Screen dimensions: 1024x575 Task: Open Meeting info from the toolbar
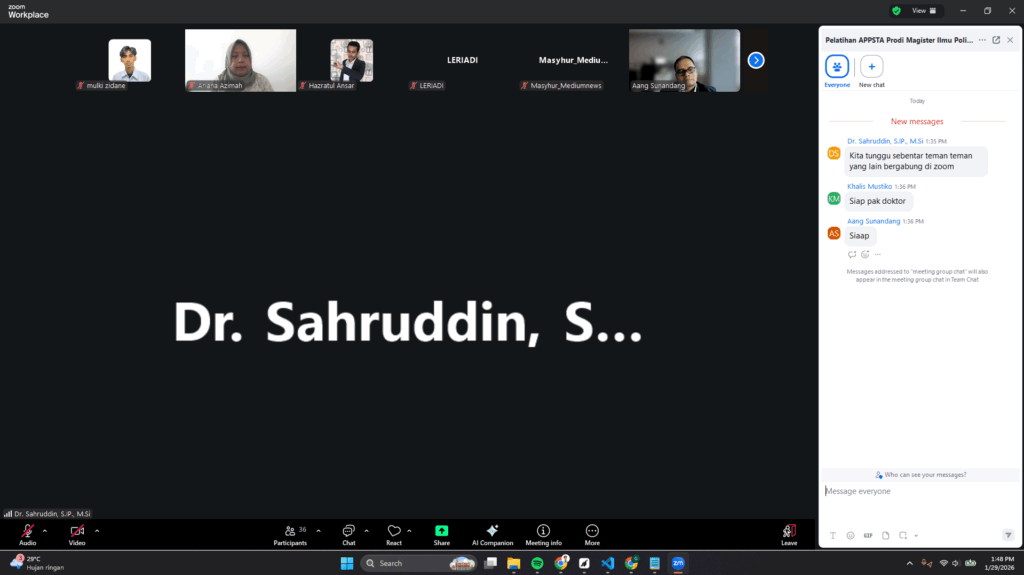(x=543, y=531)
